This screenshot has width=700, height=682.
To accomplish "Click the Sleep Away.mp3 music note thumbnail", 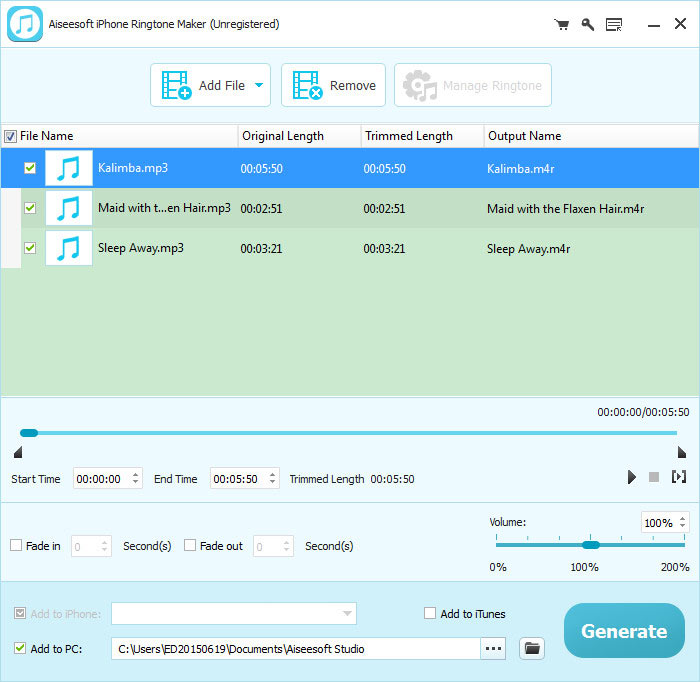I will [x=69, y=248].
